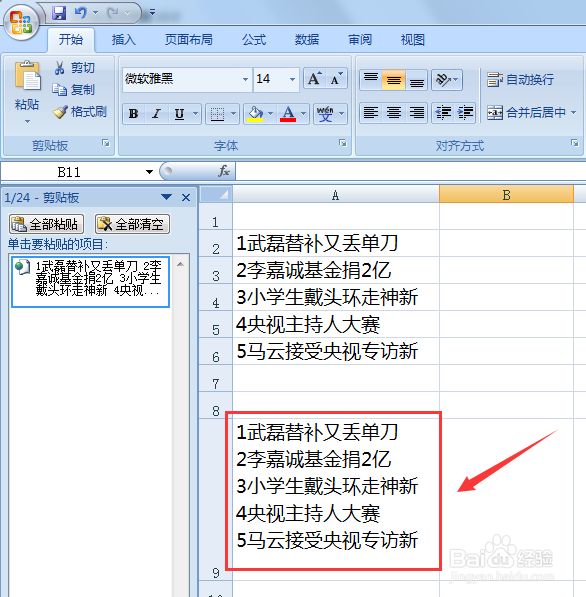Click 全部清空 button
Viewport: 586px width, 597px height.
pyautogui.click(x=132, y=224)
